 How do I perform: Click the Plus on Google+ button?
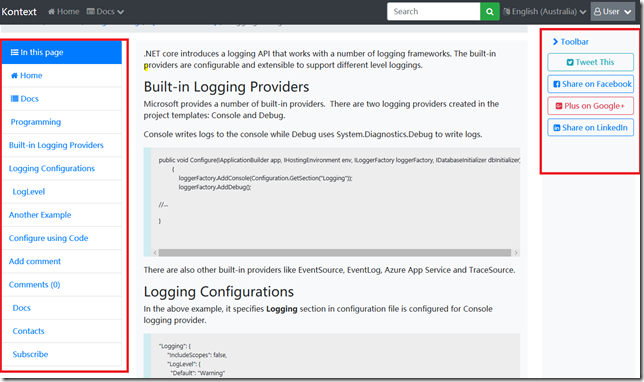click(590, 106)
